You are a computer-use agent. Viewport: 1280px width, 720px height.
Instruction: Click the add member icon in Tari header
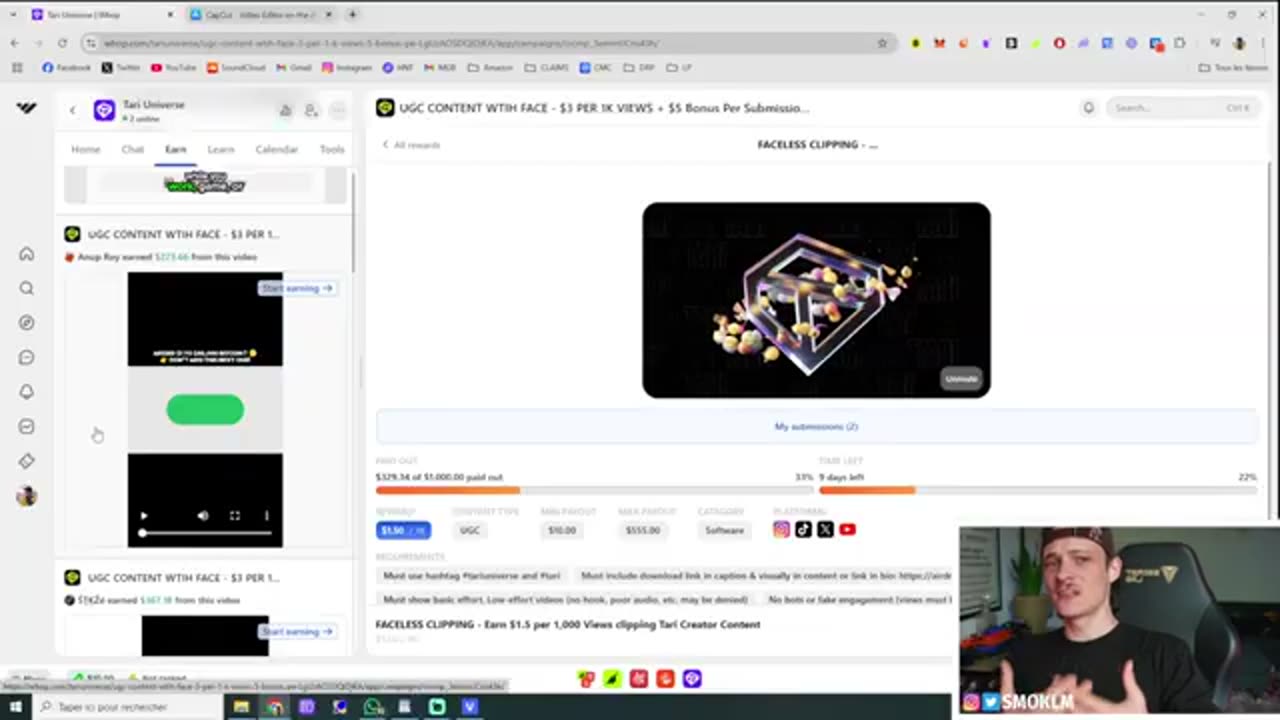click(x=311, y=110)
